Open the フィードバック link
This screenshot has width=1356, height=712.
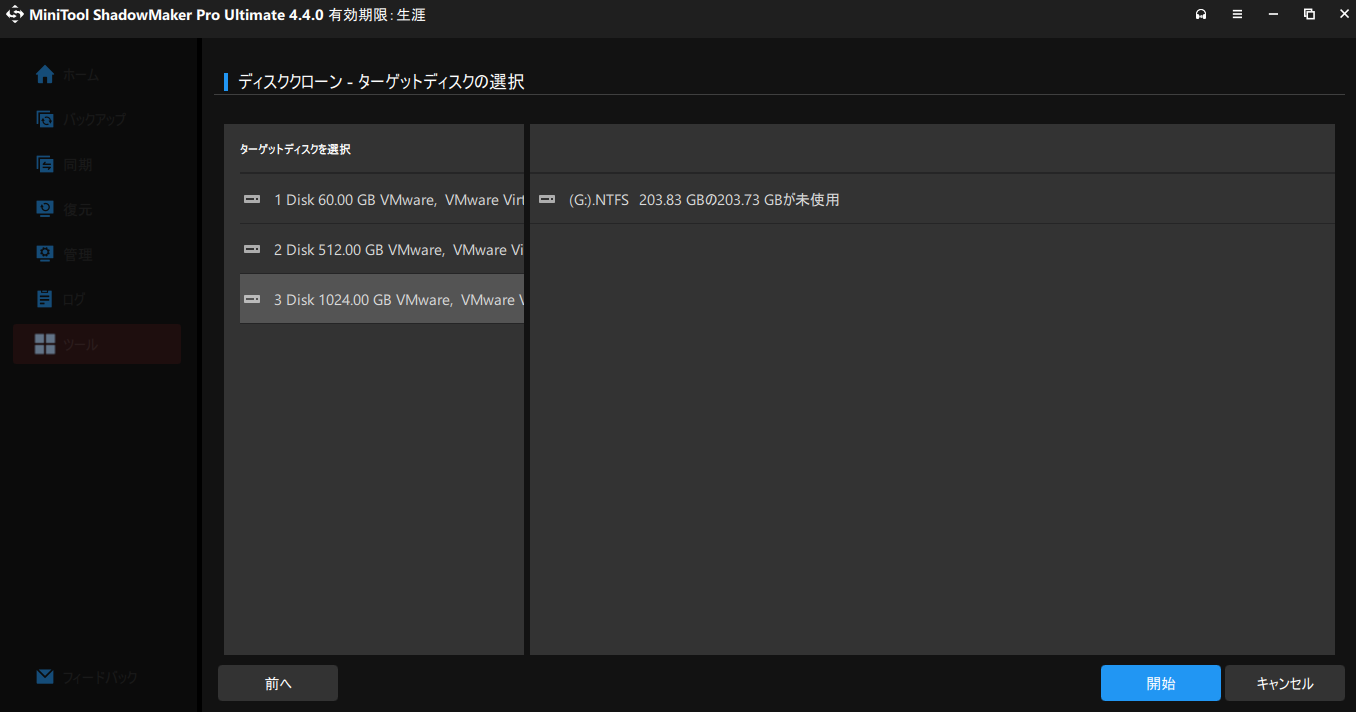[x=100, y=677]
